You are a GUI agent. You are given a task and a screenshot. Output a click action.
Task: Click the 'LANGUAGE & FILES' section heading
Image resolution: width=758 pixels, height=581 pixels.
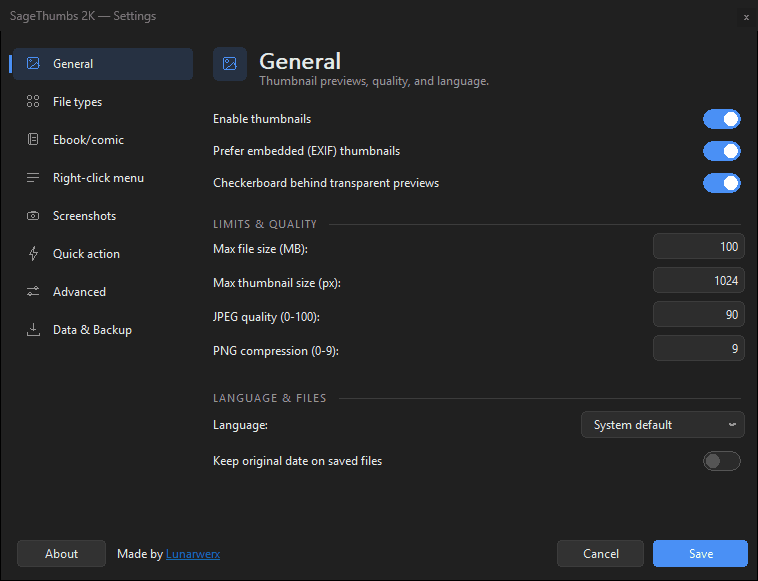tap(270, 398)
